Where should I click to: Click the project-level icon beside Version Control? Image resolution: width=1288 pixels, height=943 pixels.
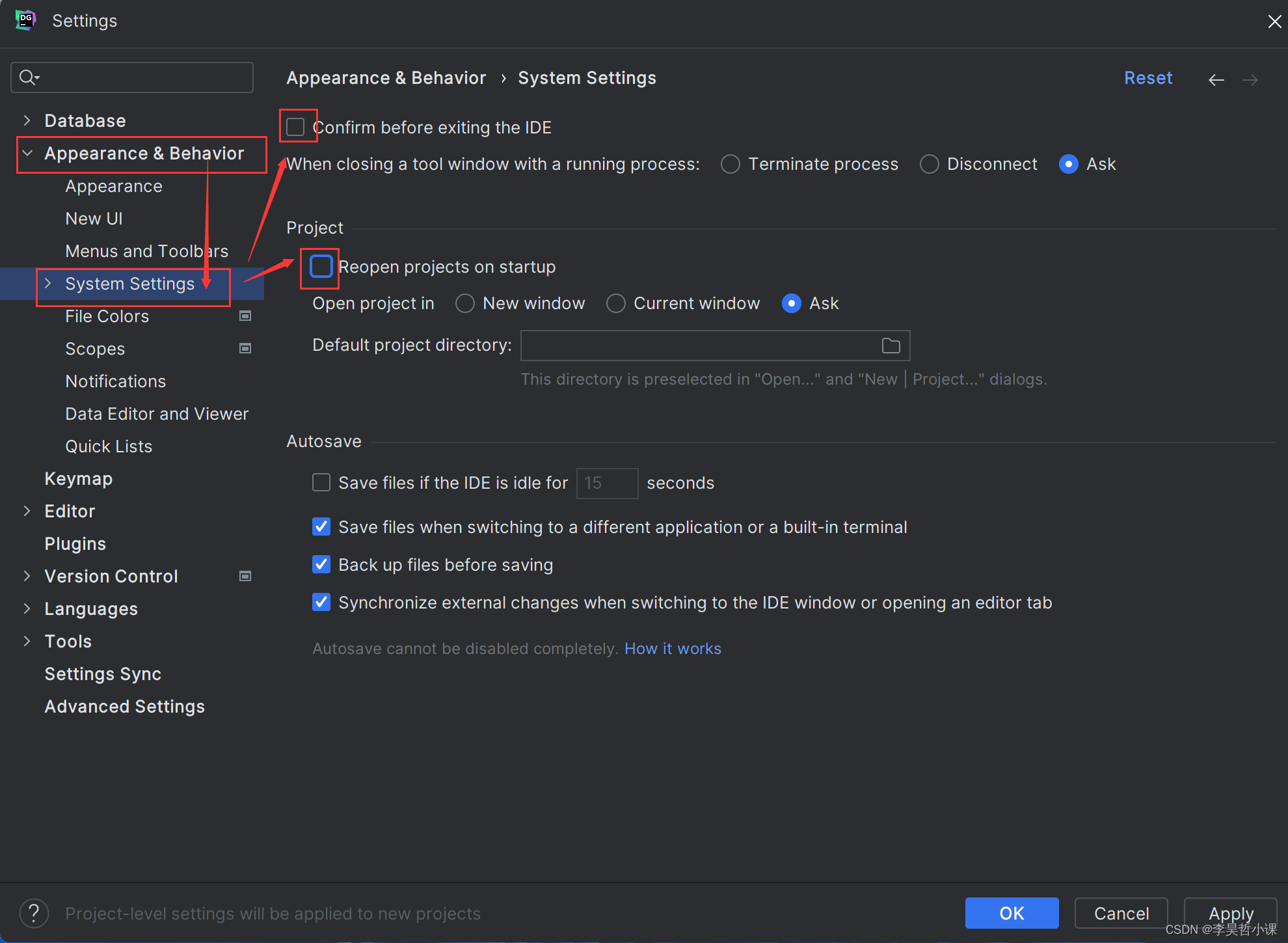(245, 577)
